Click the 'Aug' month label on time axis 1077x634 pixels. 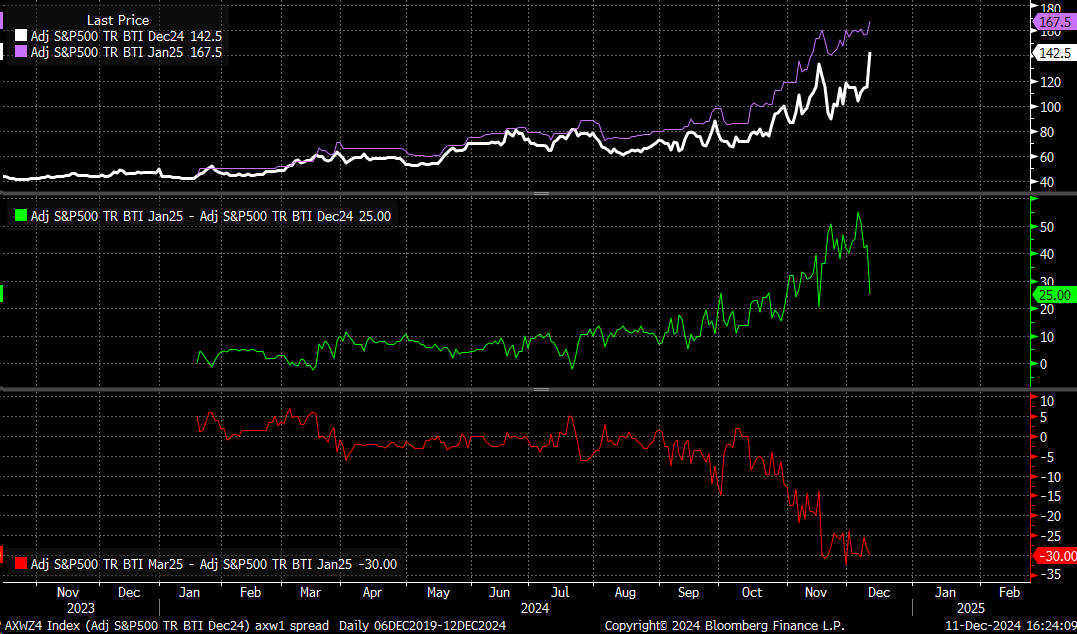pyautogui.click(x=626, y=591)
